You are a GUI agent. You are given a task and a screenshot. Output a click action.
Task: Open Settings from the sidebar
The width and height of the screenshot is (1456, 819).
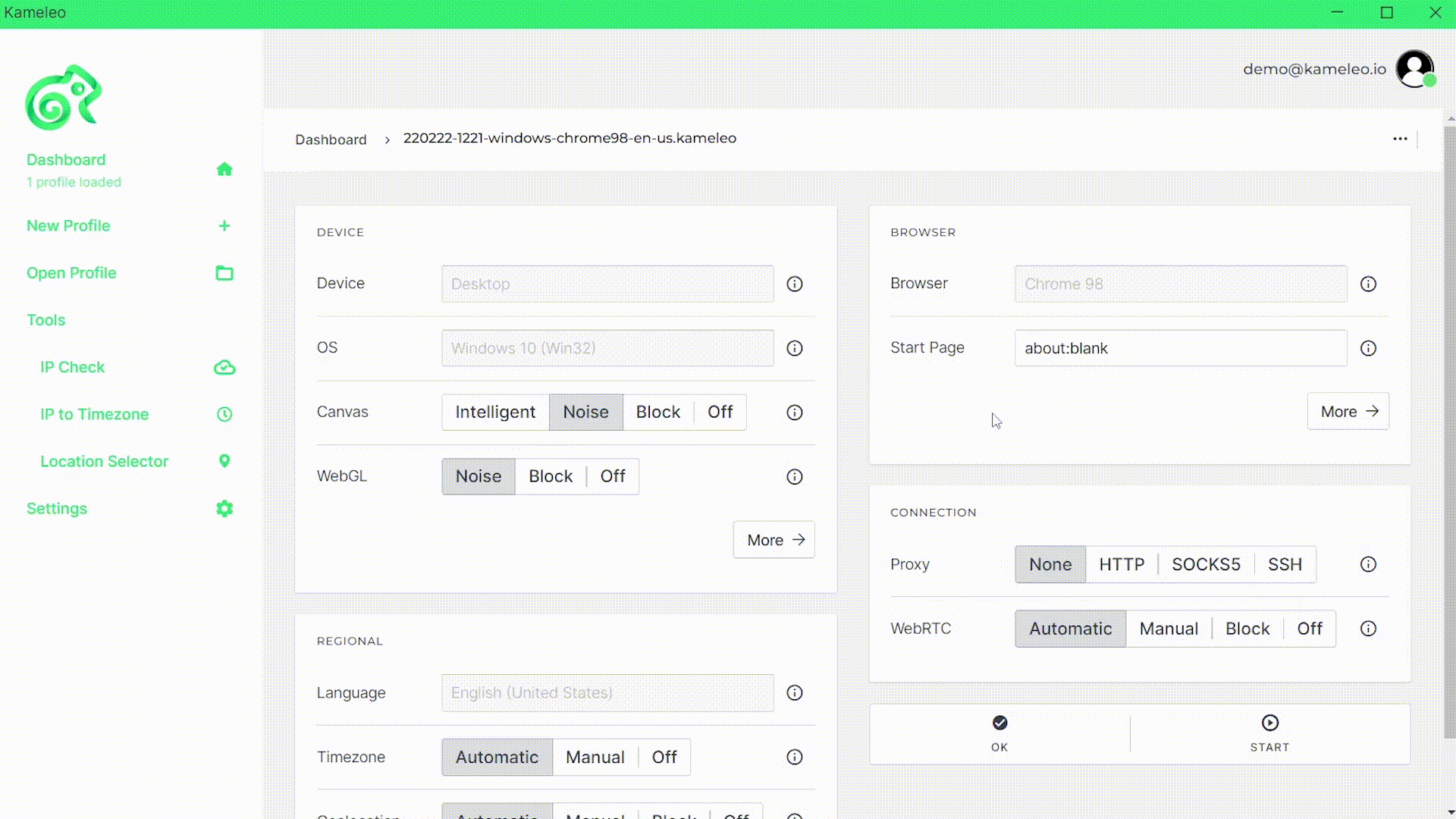pyautogui.click(x=57, y=508)
